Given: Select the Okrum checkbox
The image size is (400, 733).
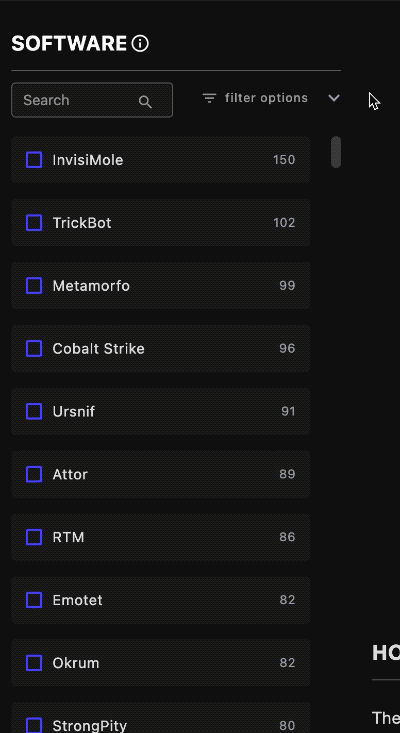Looking at the screenshot, I should click(x=34, y=663).
